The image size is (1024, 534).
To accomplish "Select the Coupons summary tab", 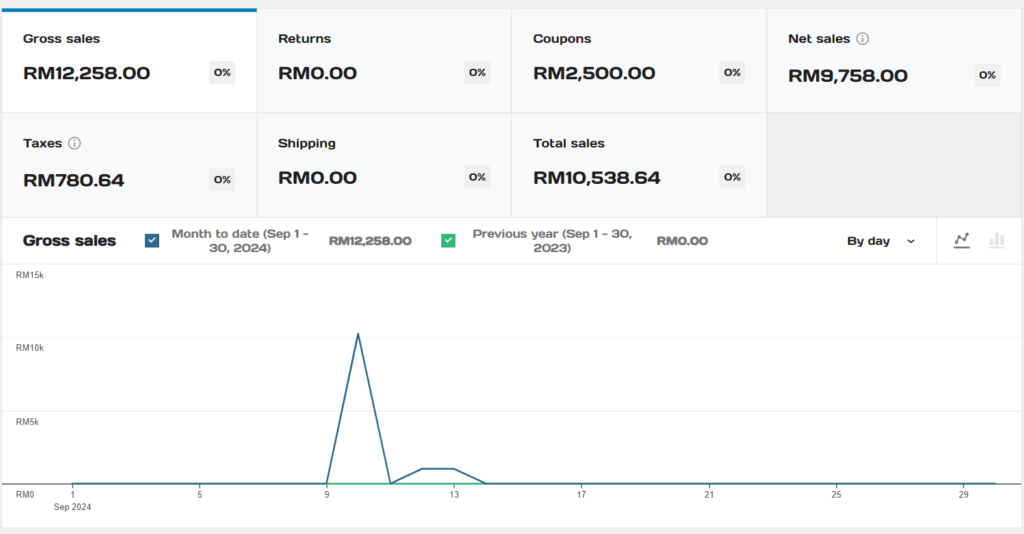I will [x=639, y=60].
